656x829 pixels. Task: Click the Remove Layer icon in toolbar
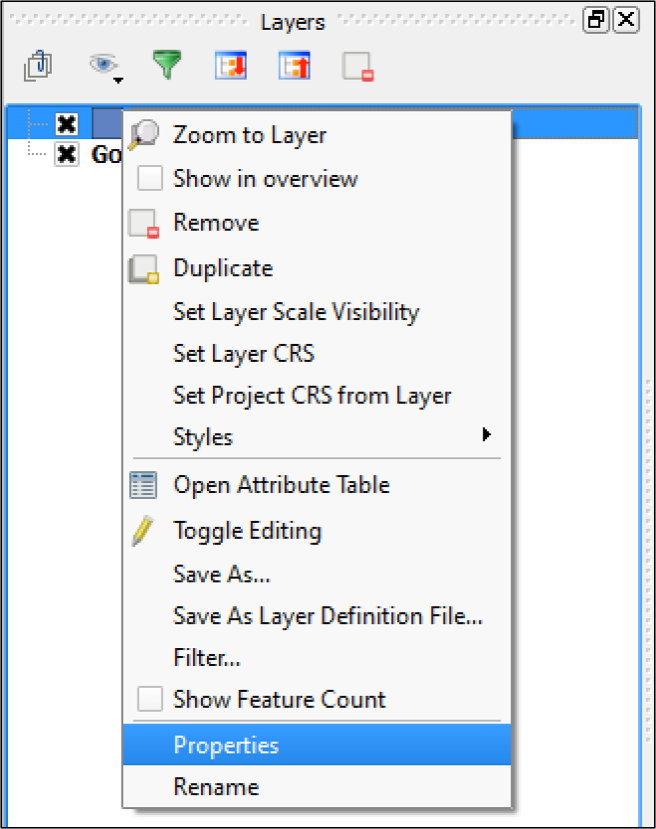click(357, 67)
